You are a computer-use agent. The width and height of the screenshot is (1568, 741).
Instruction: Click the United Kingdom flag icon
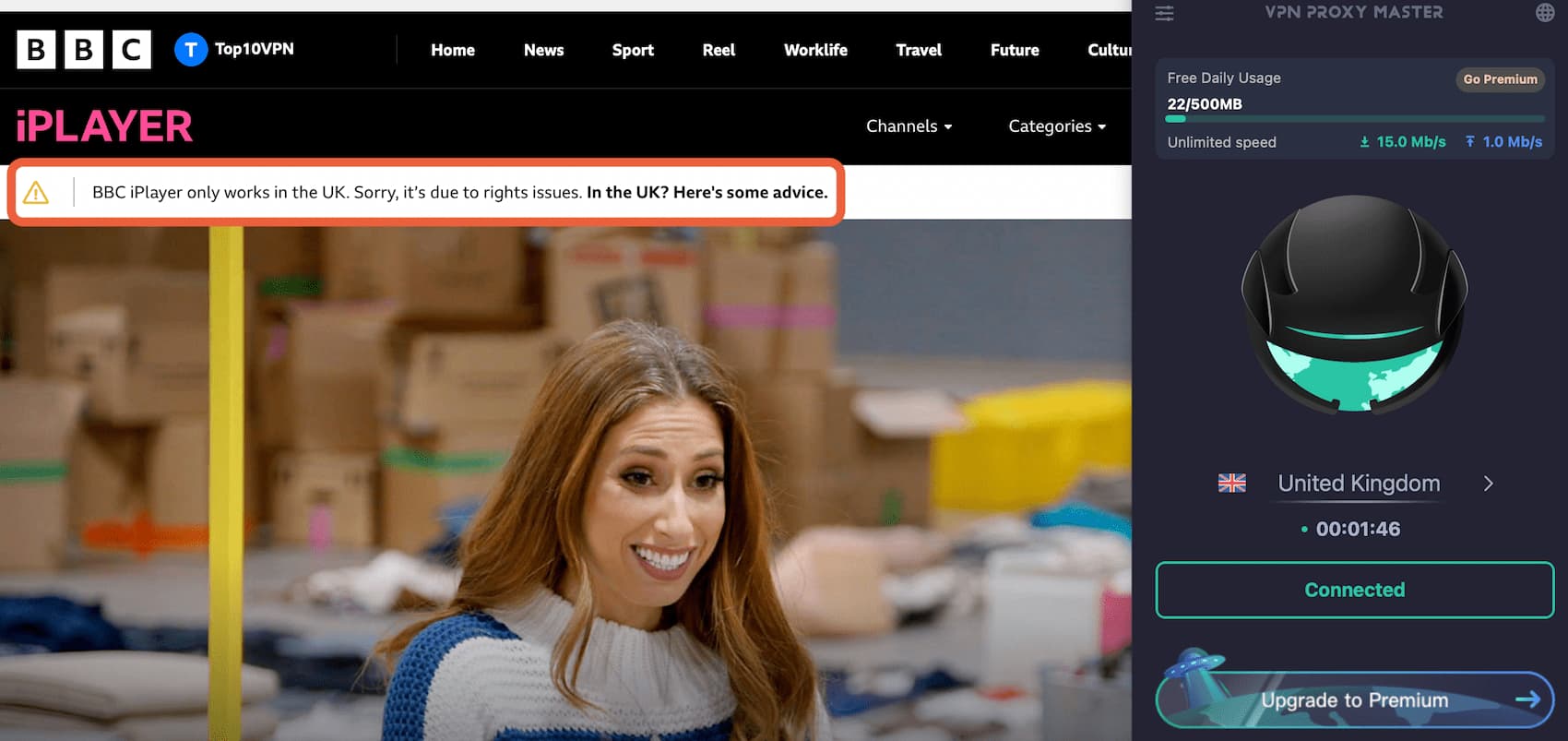pos(1231,483)
